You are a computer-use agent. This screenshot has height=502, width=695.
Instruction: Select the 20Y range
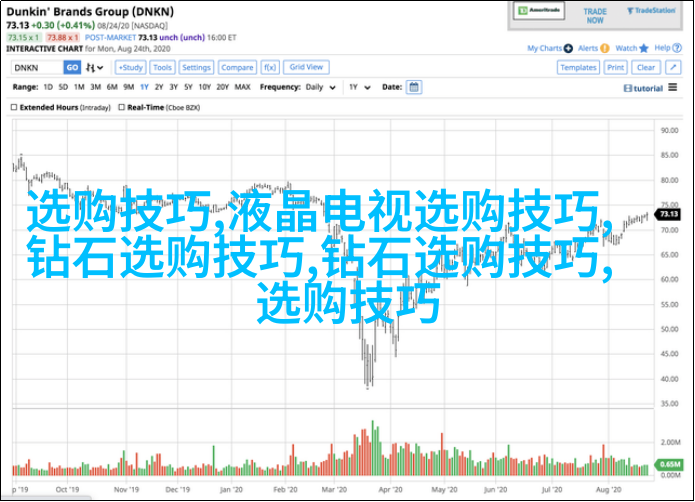click(x=223, y=87)
